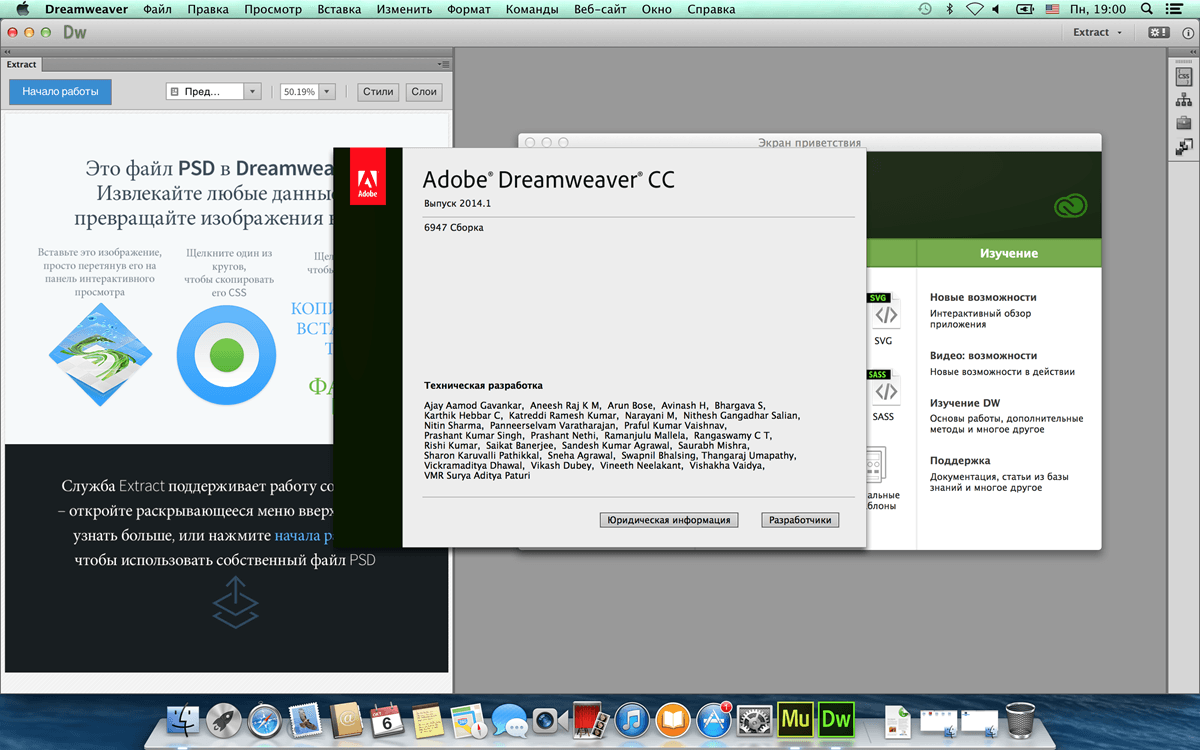Click the "6947 Сборка" build text

[453, 227]
